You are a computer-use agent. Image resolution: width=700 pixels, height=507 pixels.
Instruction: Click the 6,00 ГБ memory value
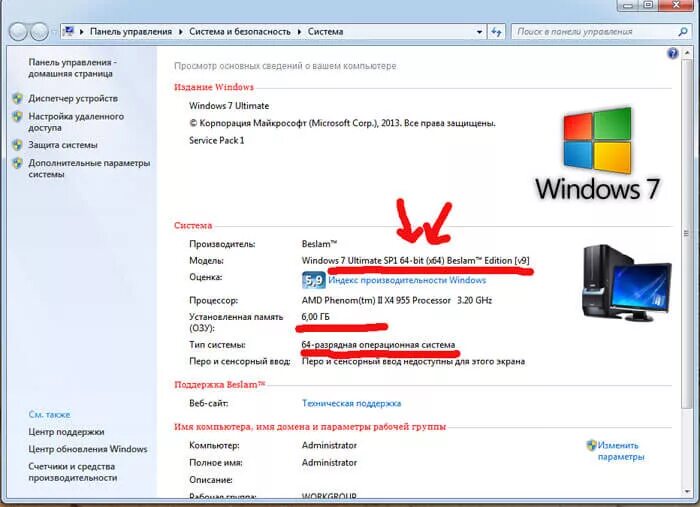tap(316, 317)
